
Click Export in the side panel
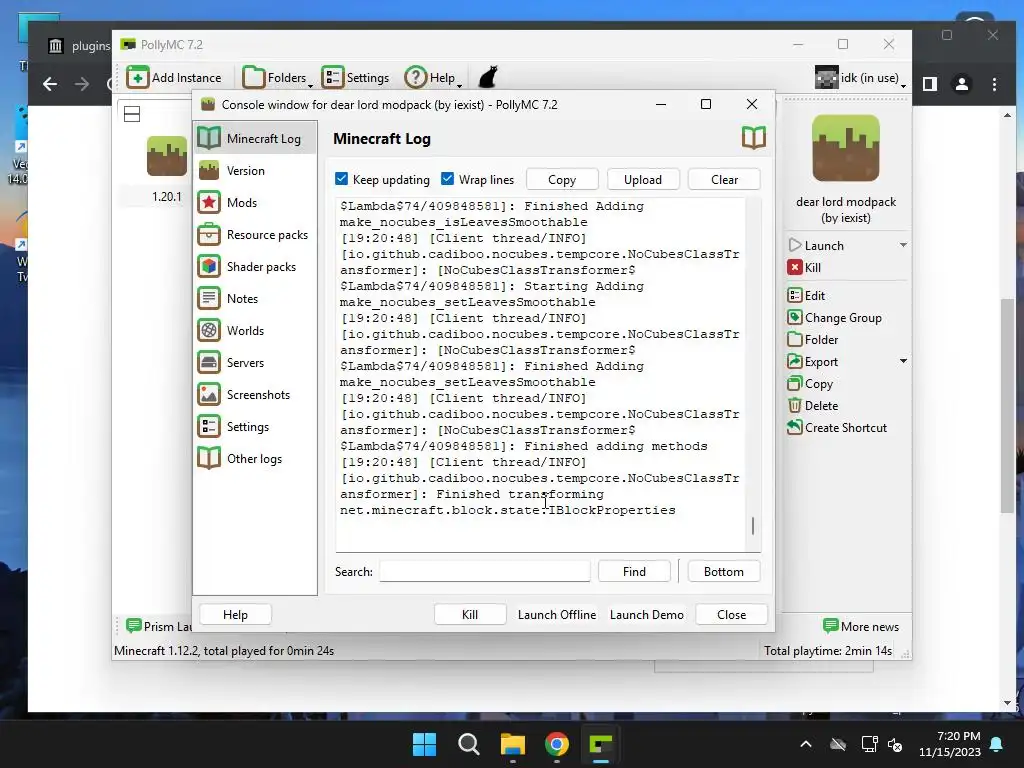pyautogui.click(x=813, y=362)
